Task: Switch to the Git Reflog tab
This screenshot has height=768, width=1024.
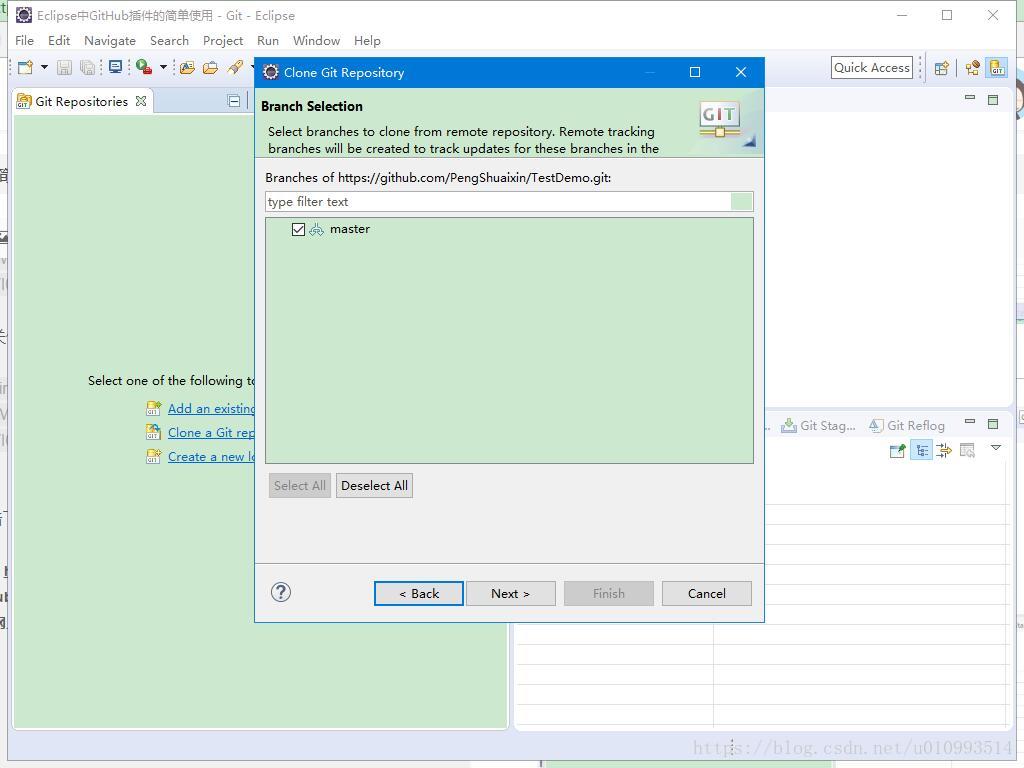Action: pos(906,426)
